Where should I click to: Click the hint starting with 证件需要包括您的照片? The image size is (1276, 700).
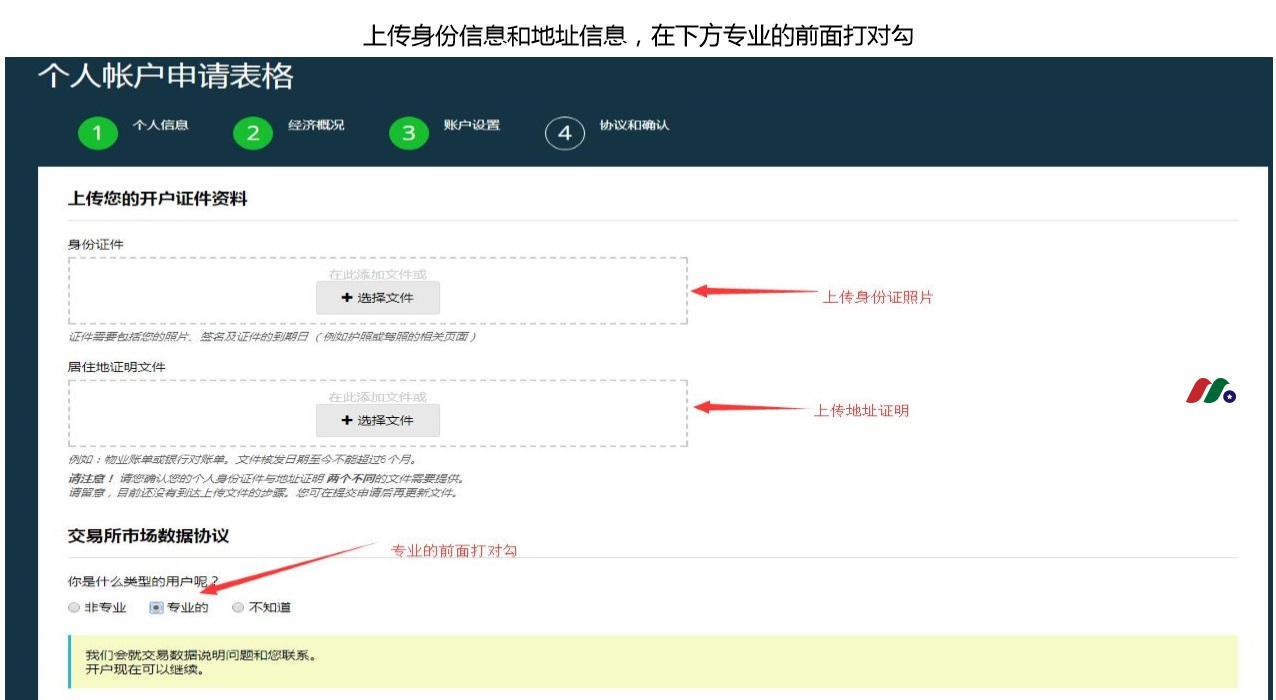point(272,337)
